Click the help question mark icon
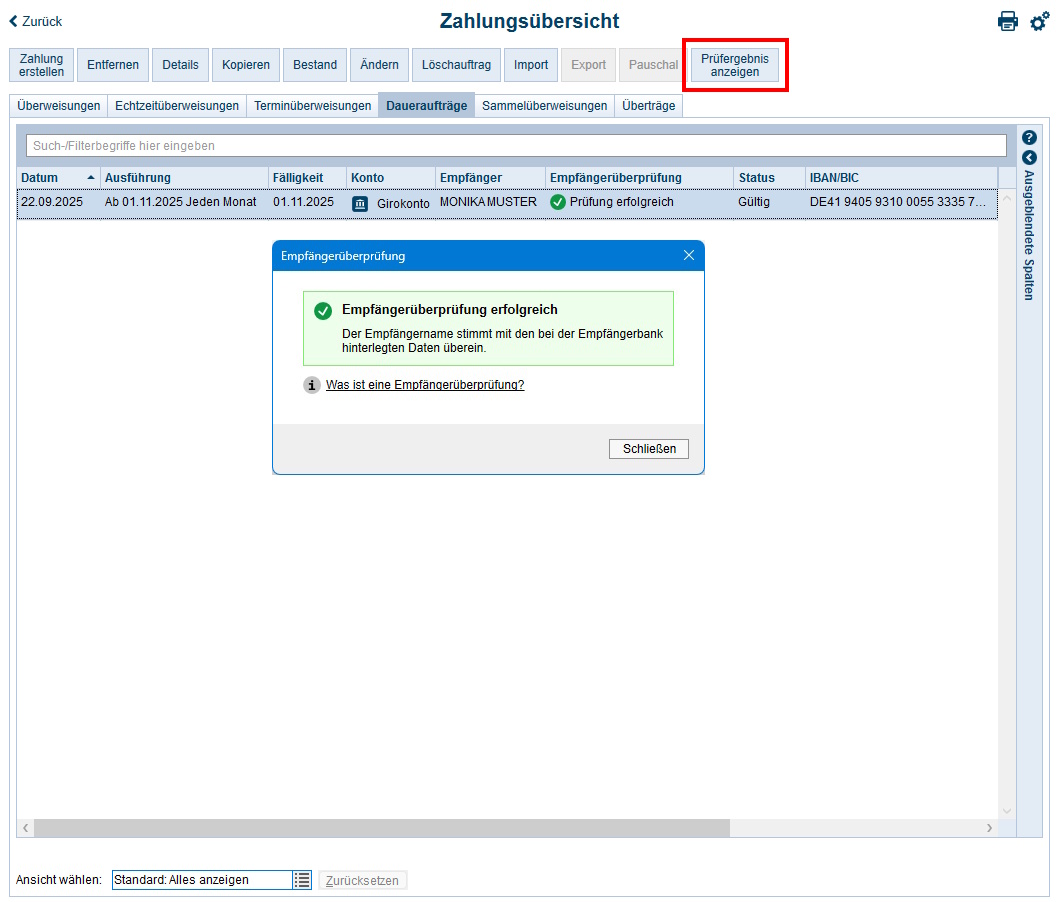Viewport: 1058px width, 902px height. pyautogui.click(x=1029, y=138)
